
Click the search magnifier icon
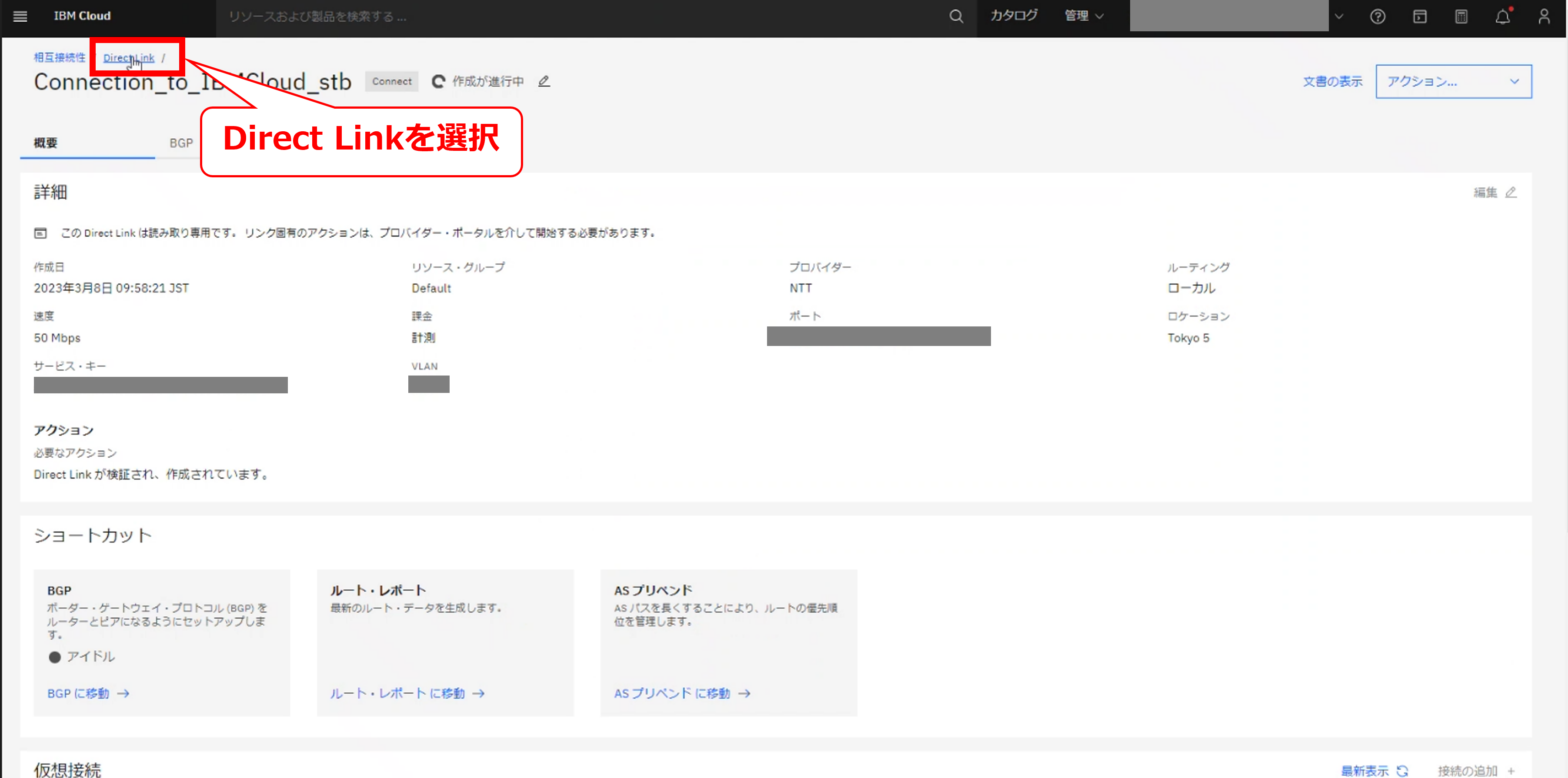[956, 17]
